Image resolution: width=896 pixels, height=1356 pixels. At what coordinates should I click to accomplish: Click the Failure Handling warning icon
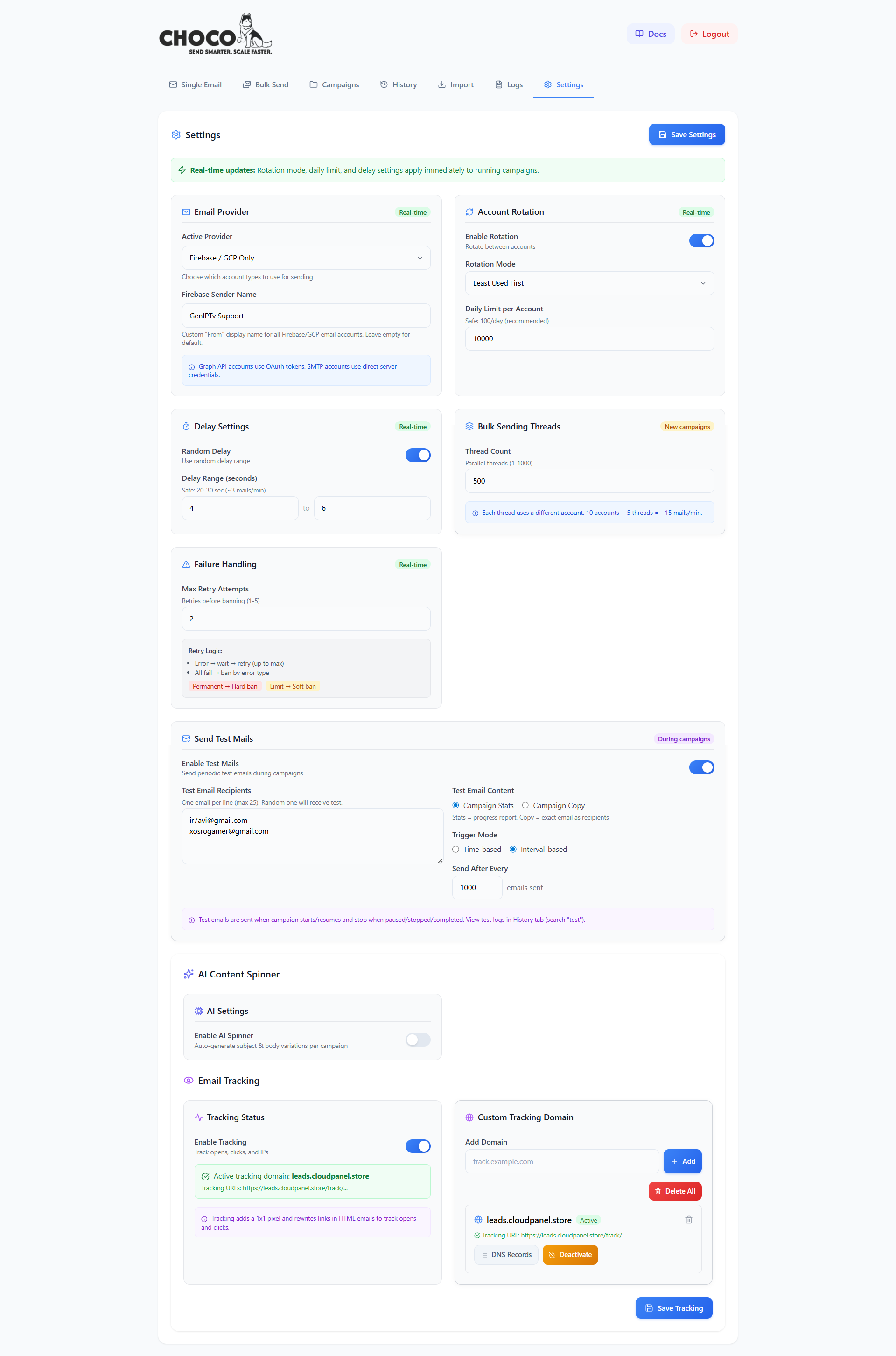coord(186,564)
